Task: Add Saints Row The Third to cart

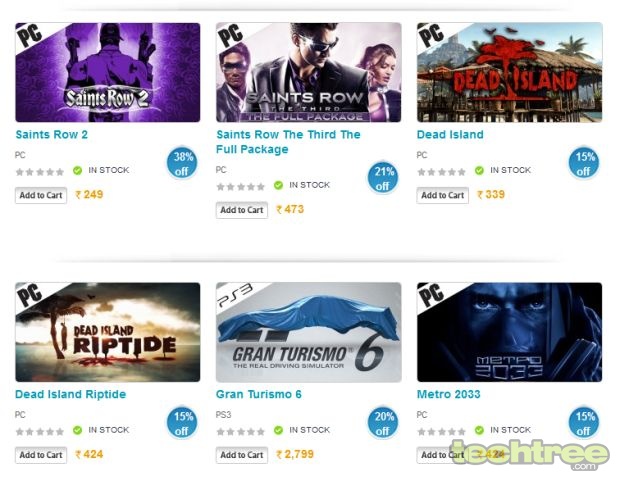Action: click(x=242, y=210)
